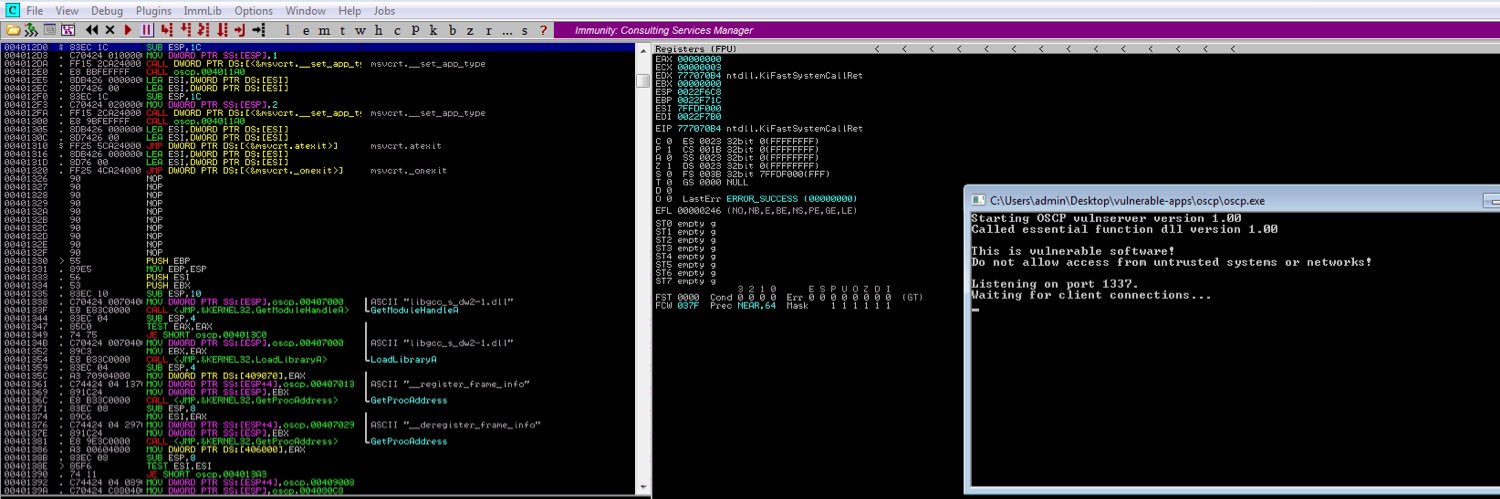Image resolution: width=1500 pixels, height=499 pixels.
Task: Click the red question mark help icon
Action: click(x=543, y=30)
